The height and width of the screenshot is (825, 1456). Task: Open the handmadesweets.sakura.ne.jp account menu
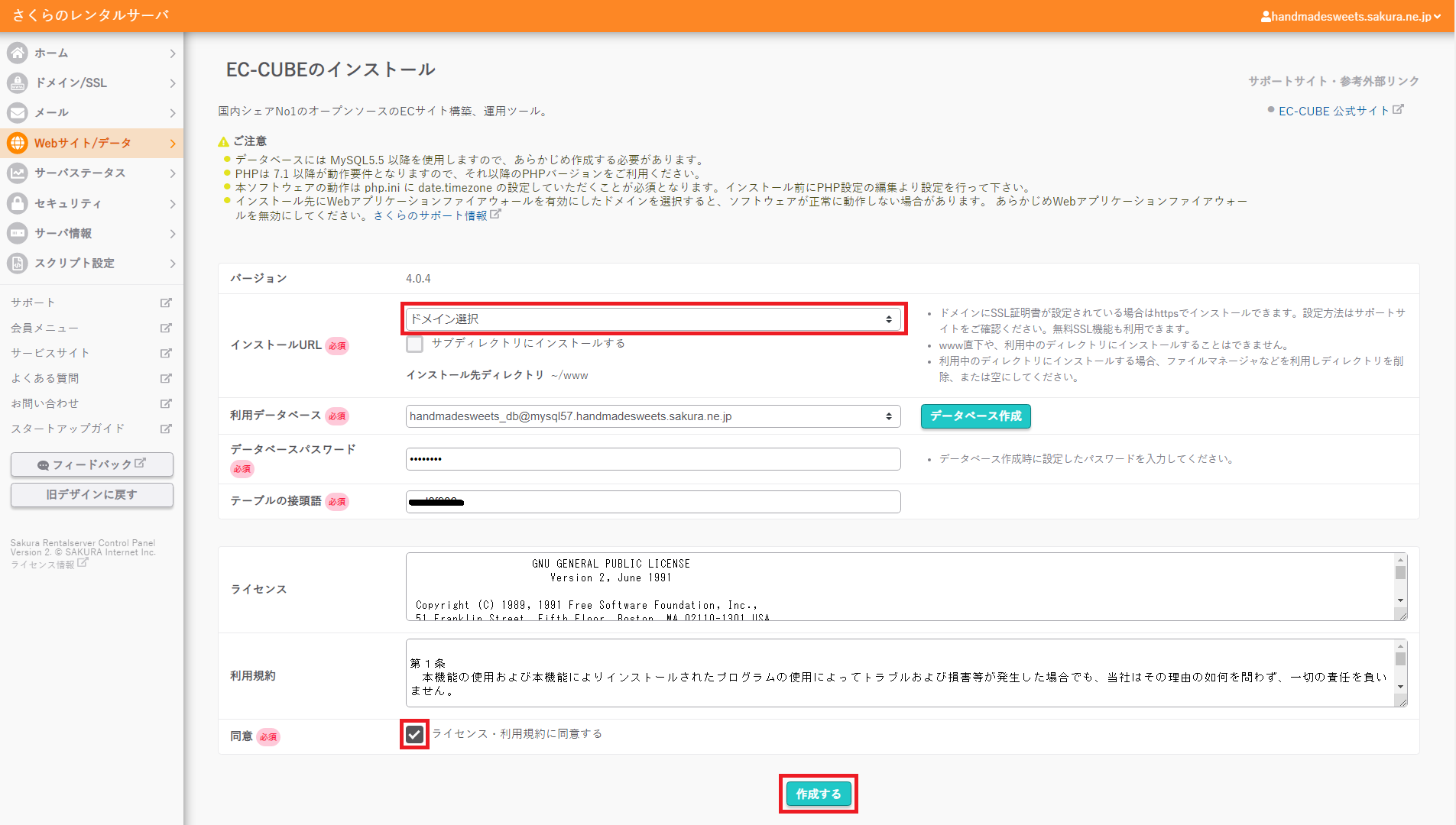[x=1351, y=16]
